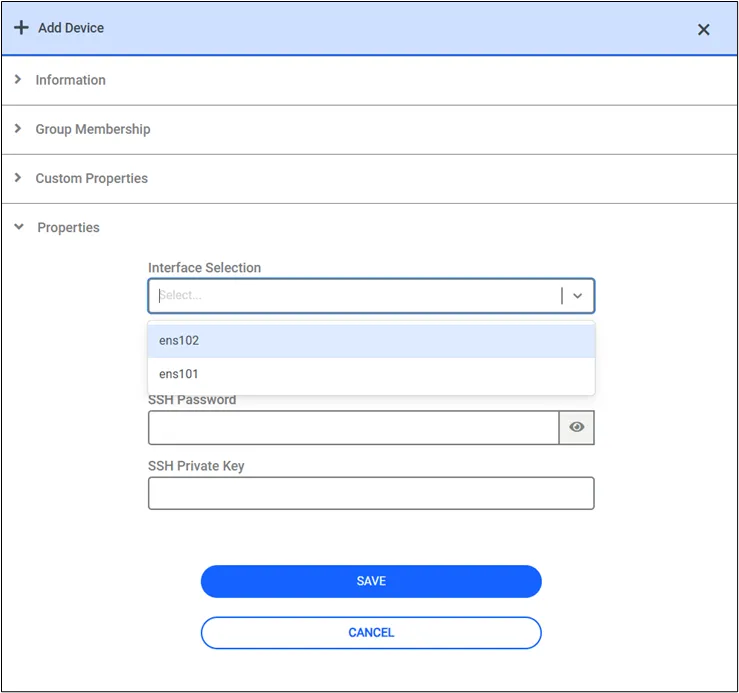This screenshot has width=739, height=693.
Task: Choose ens101 from the interface list
Action: click(x=371, y=374)
